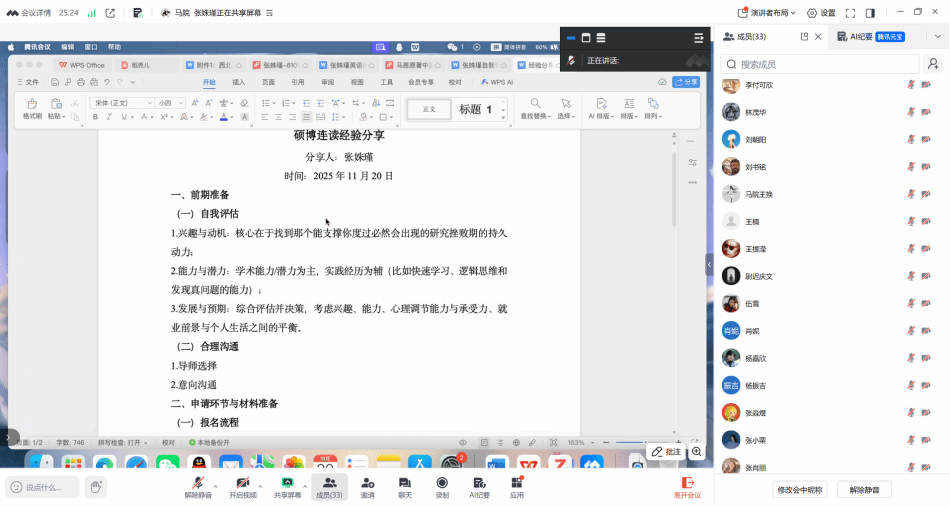This screenshot has width=950, height=507.
Task: Open the 聊天 chat panel
Action: (405, 482)
